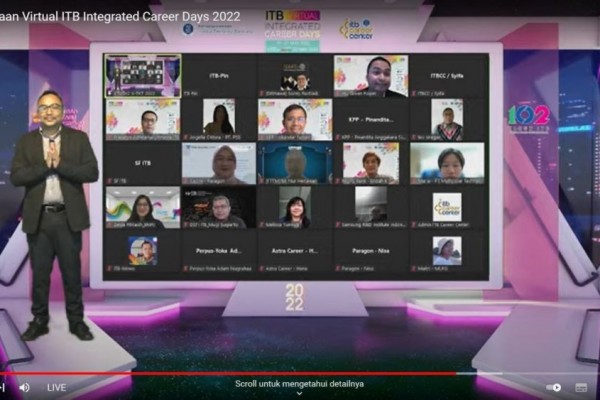Open the subtitles/captions button

(581, 387)
